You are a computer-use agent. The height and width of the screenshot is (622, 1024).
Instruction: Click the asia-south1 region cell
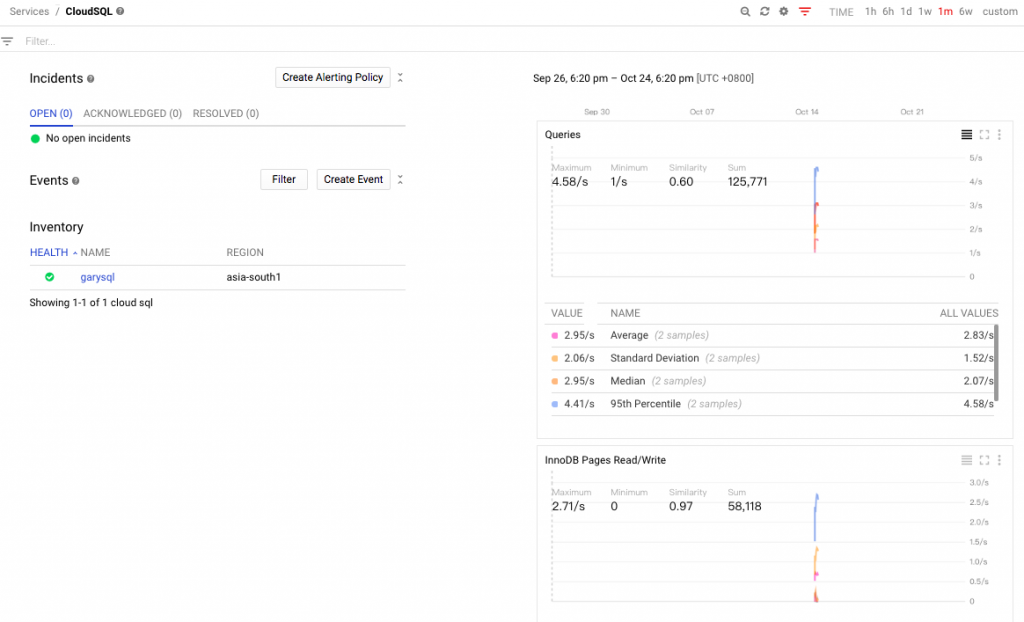(253, 277)
